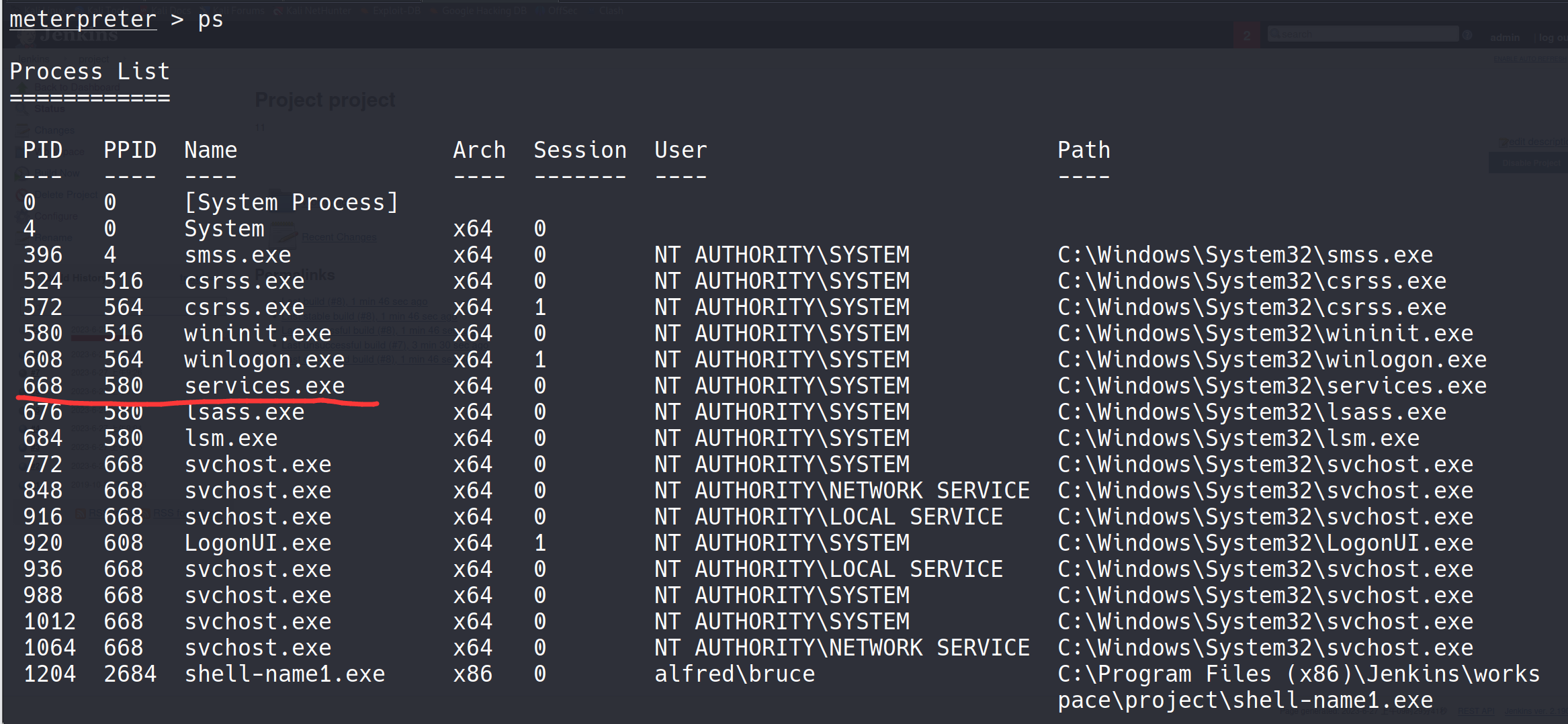Click the Jenkins search input field

1362,34
